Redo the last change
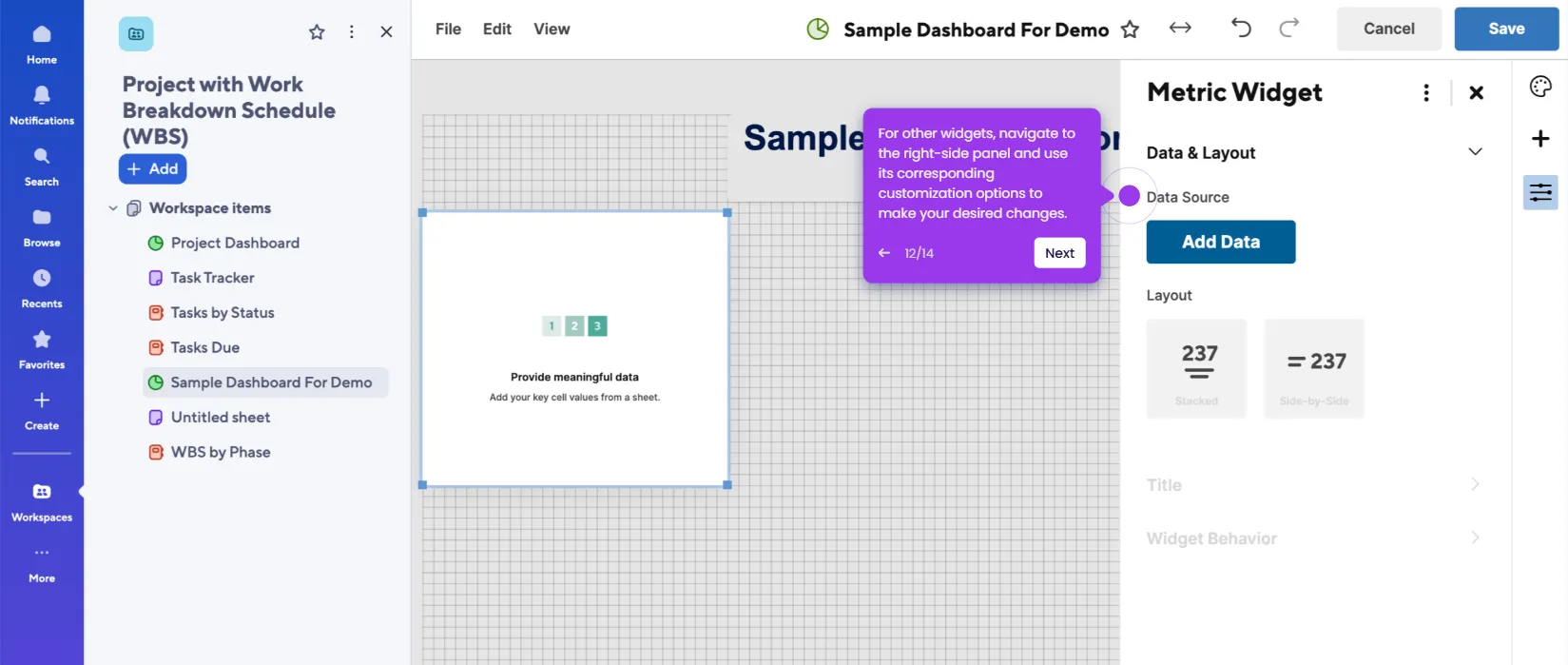This screenshot has width=1568, height=665. pos(1289,29)
